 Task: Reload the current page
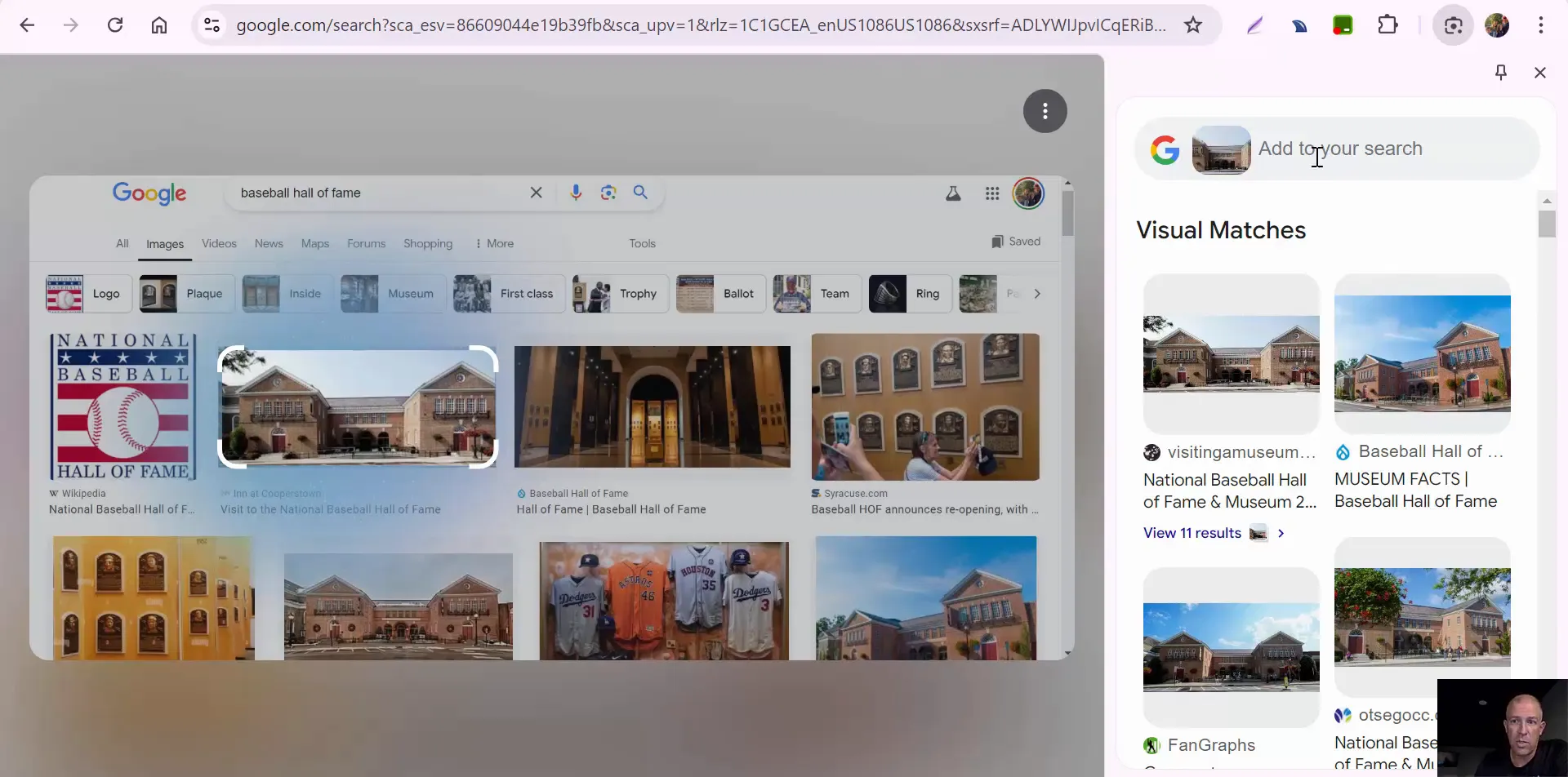[x=115, y=25]
